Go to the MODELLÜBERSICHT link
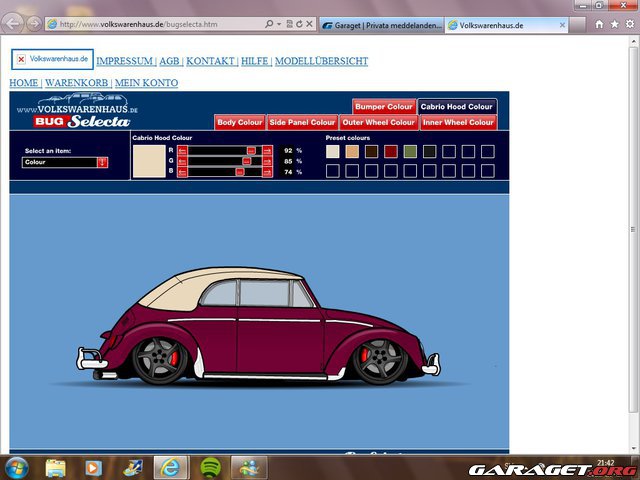 (x=321, y=61)
